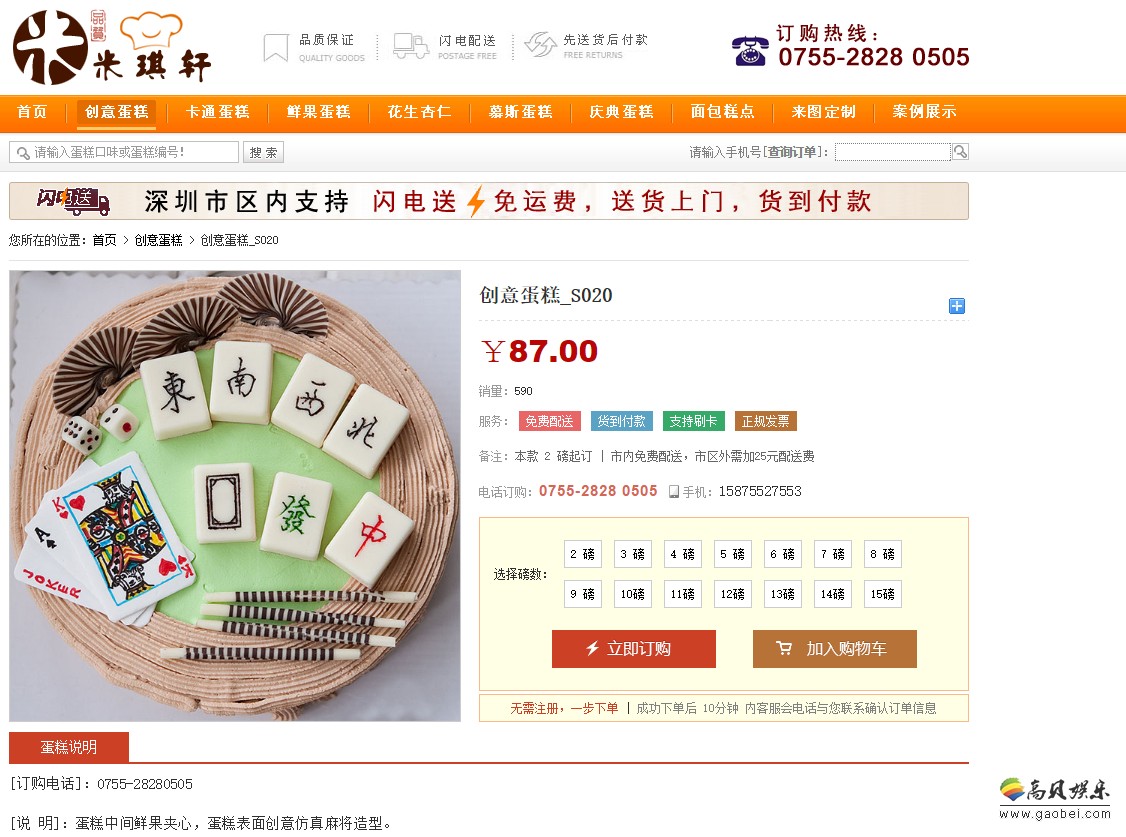Click the 闪电送 truck banner icon
This screenshot has height=837, width=1126.
(x=74, y=200)
